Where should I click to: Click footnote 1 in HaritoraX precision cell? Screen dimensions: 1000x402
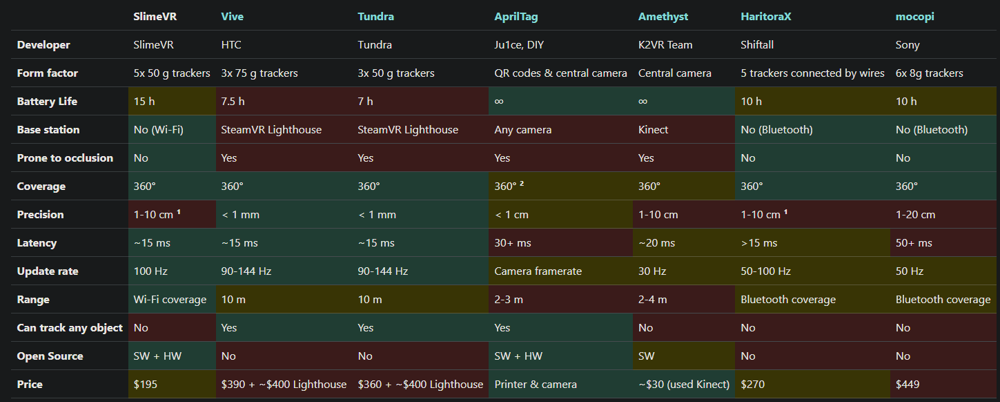[785, 212]
